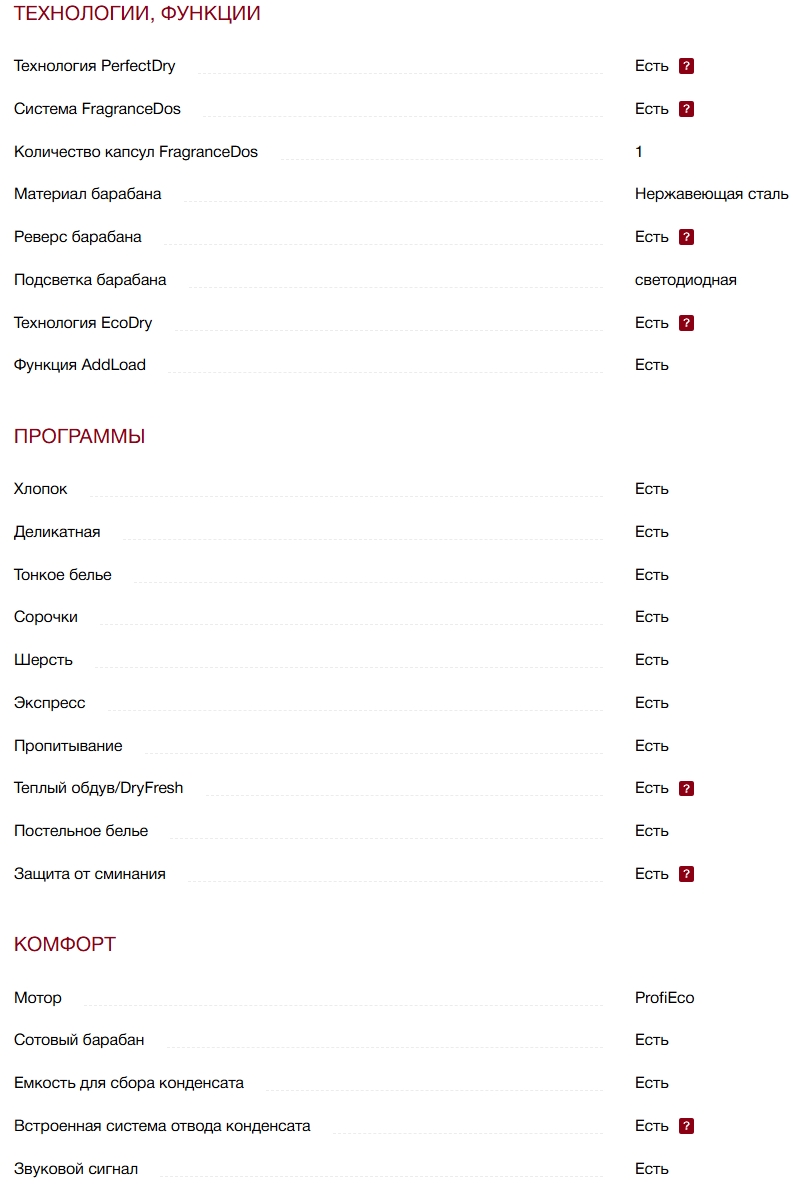Click help icon for Защита от сминания
Viewport: 793px width, 1197px height.
[686, 874]
